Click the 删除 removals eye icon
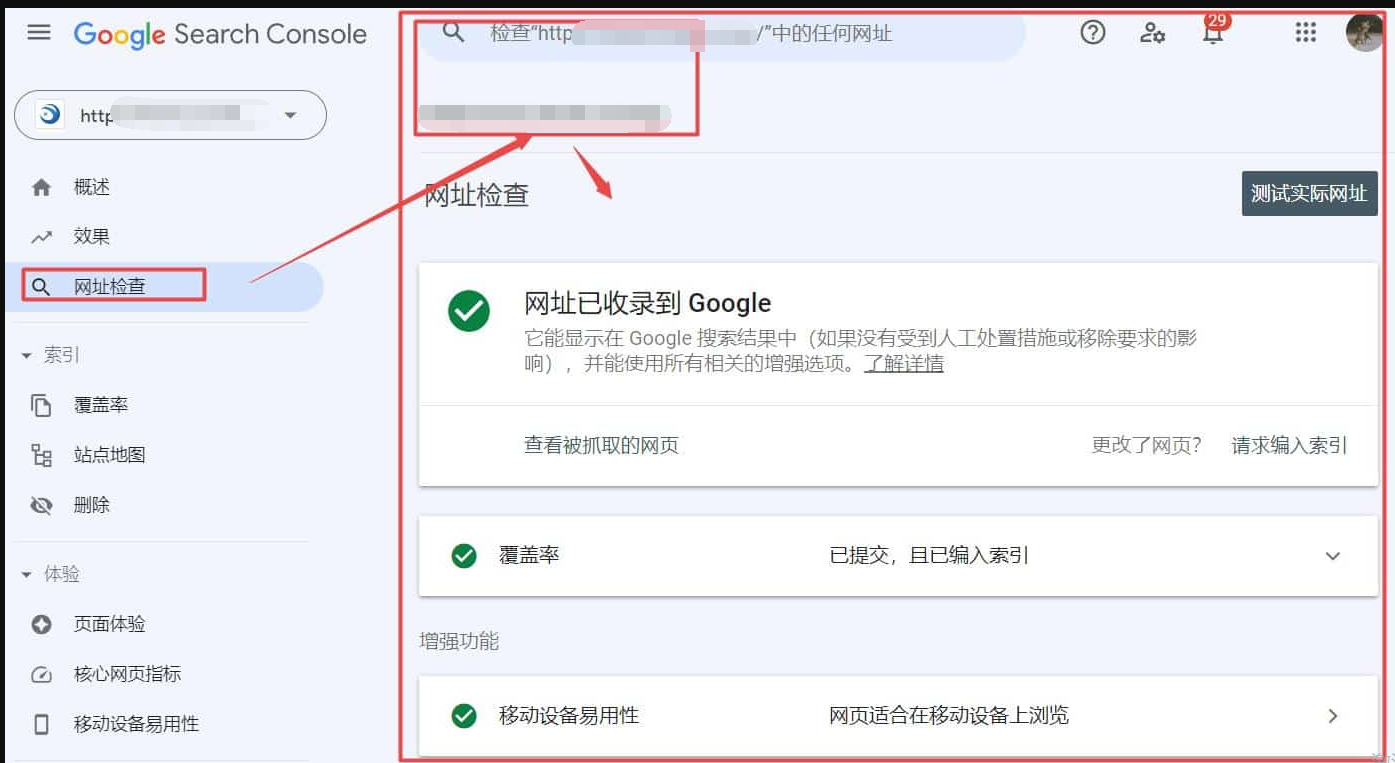 (x=41, y=505)
